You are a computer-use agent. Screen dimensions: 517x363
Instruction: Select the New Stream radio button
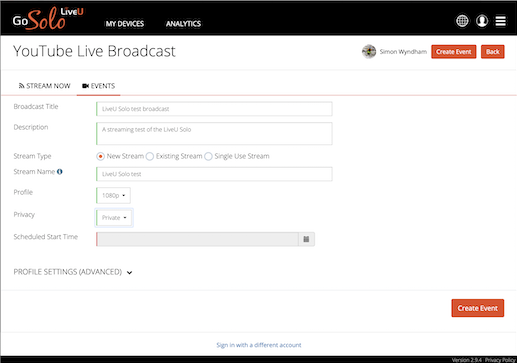(100, 156)
